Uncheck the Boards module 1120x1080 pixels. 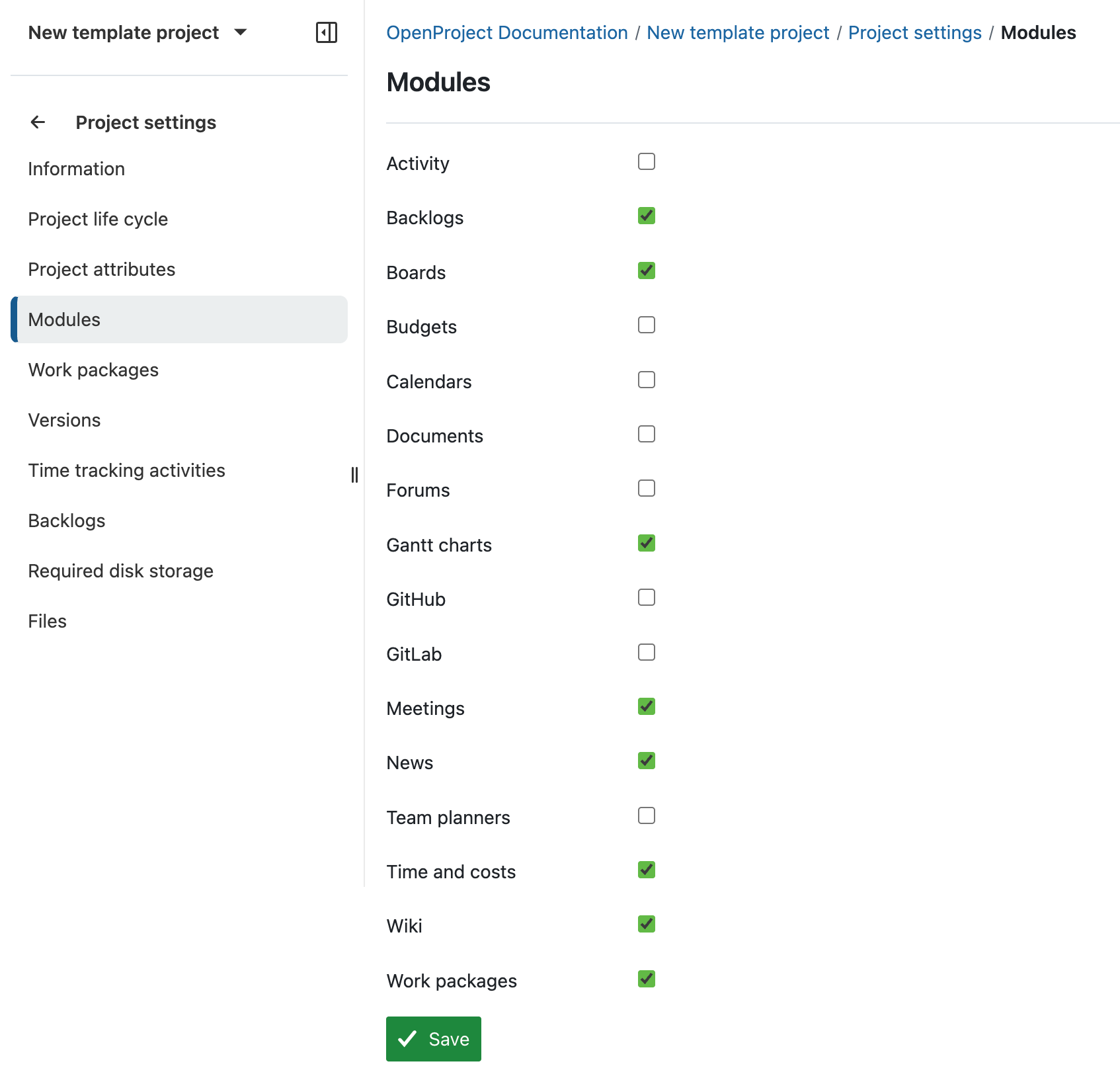tap(646, 270)
